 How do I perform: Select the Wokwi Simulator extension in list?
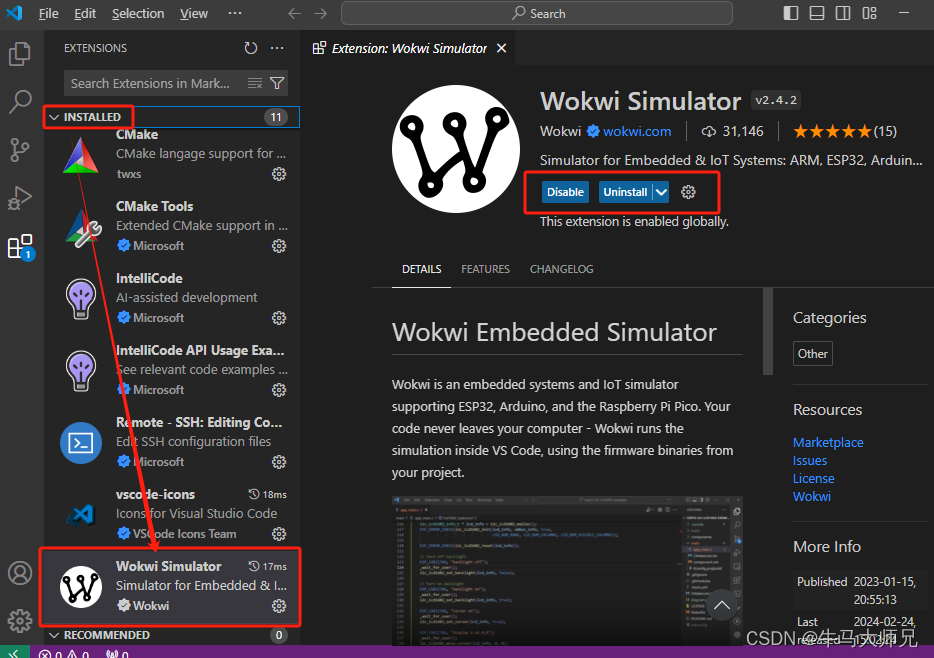(172, 587)
